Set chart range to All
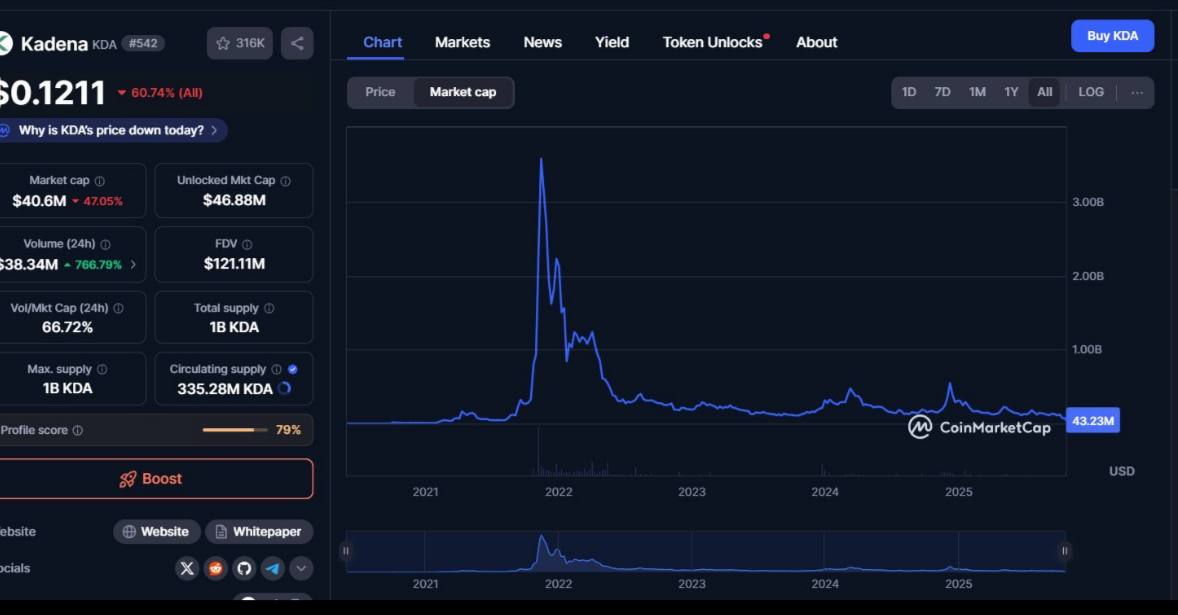 (1044, 92)
